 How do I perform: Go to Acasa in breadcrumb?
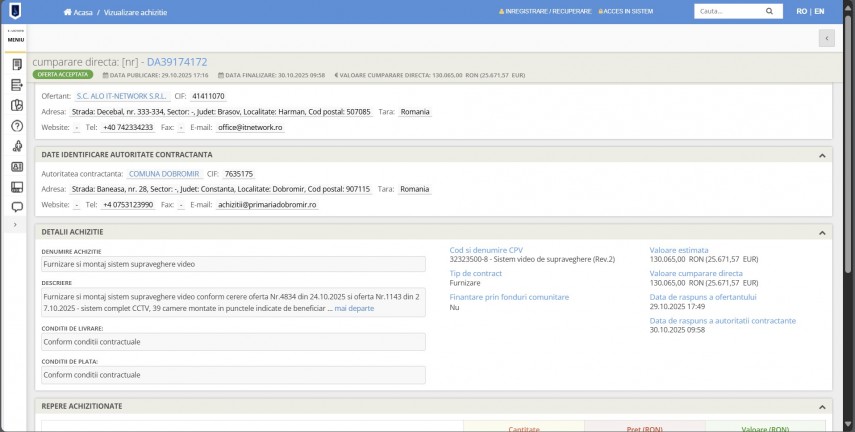click(81, 12)
